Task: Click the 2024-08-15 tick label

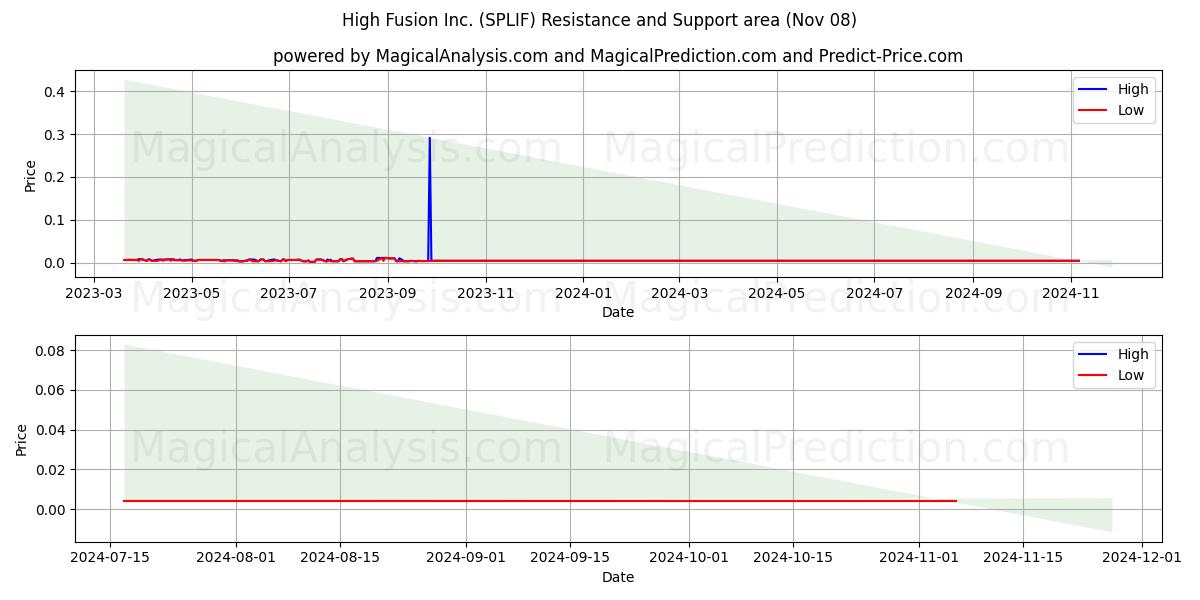Action: click(x=340, y=559)
